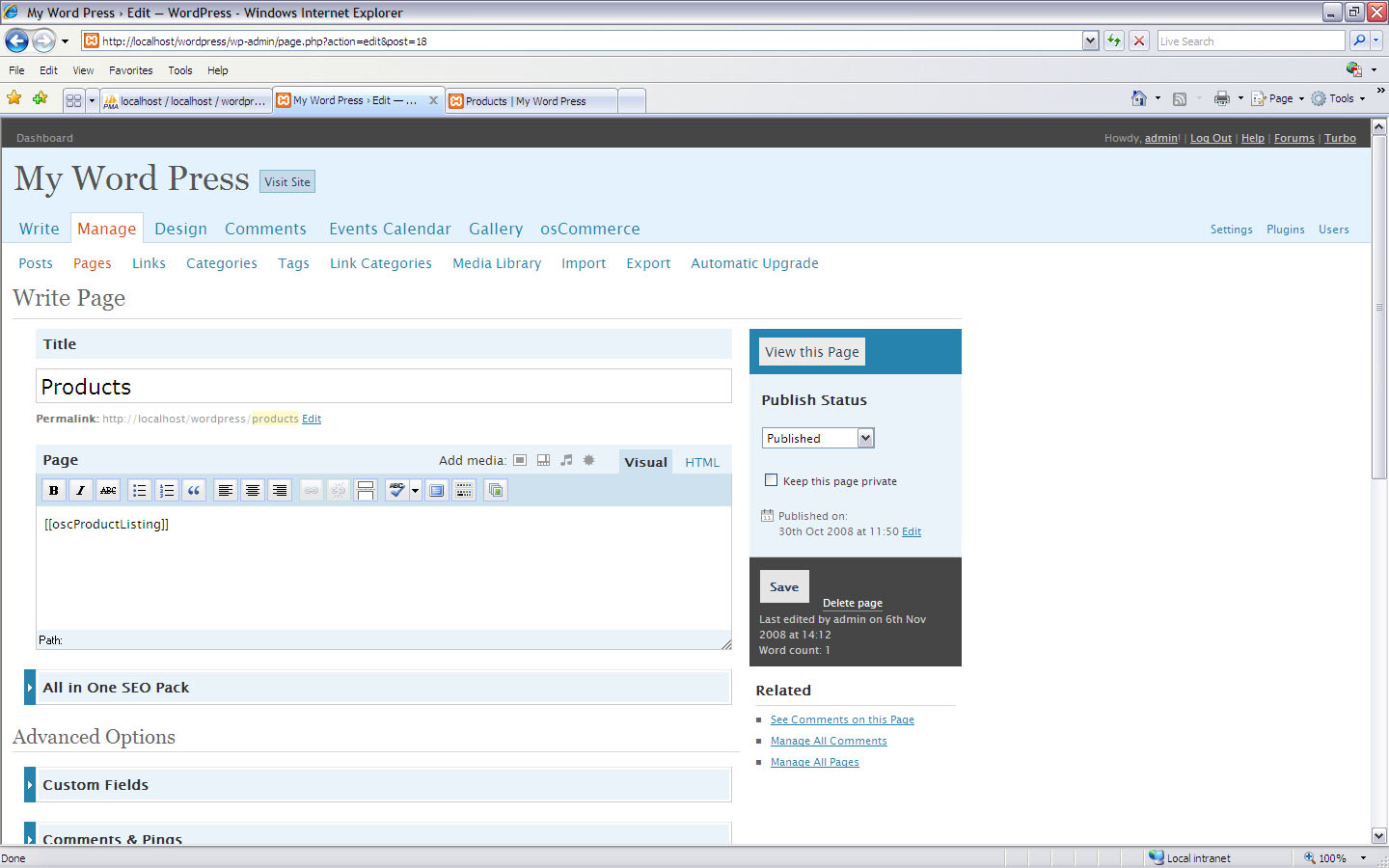Toggle italic formatting in the editor
The height and width of the screenshot is (868, 1389).
(81, 491)
